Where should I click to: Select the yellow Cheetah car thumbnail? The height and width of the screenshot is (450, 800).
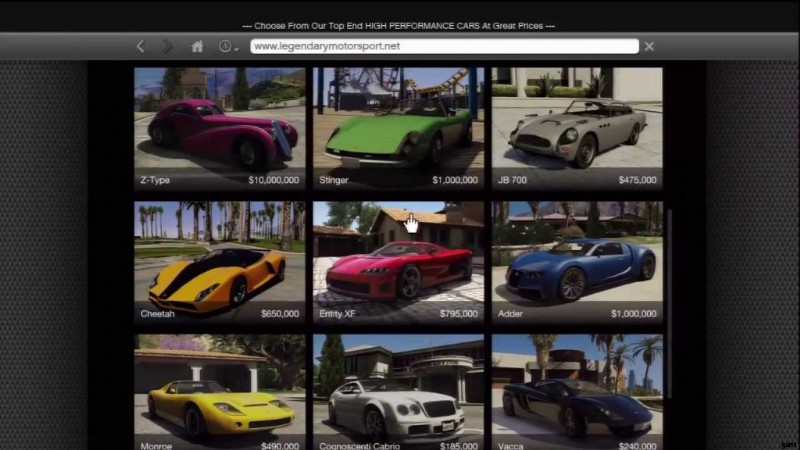(x=220, y=262)
